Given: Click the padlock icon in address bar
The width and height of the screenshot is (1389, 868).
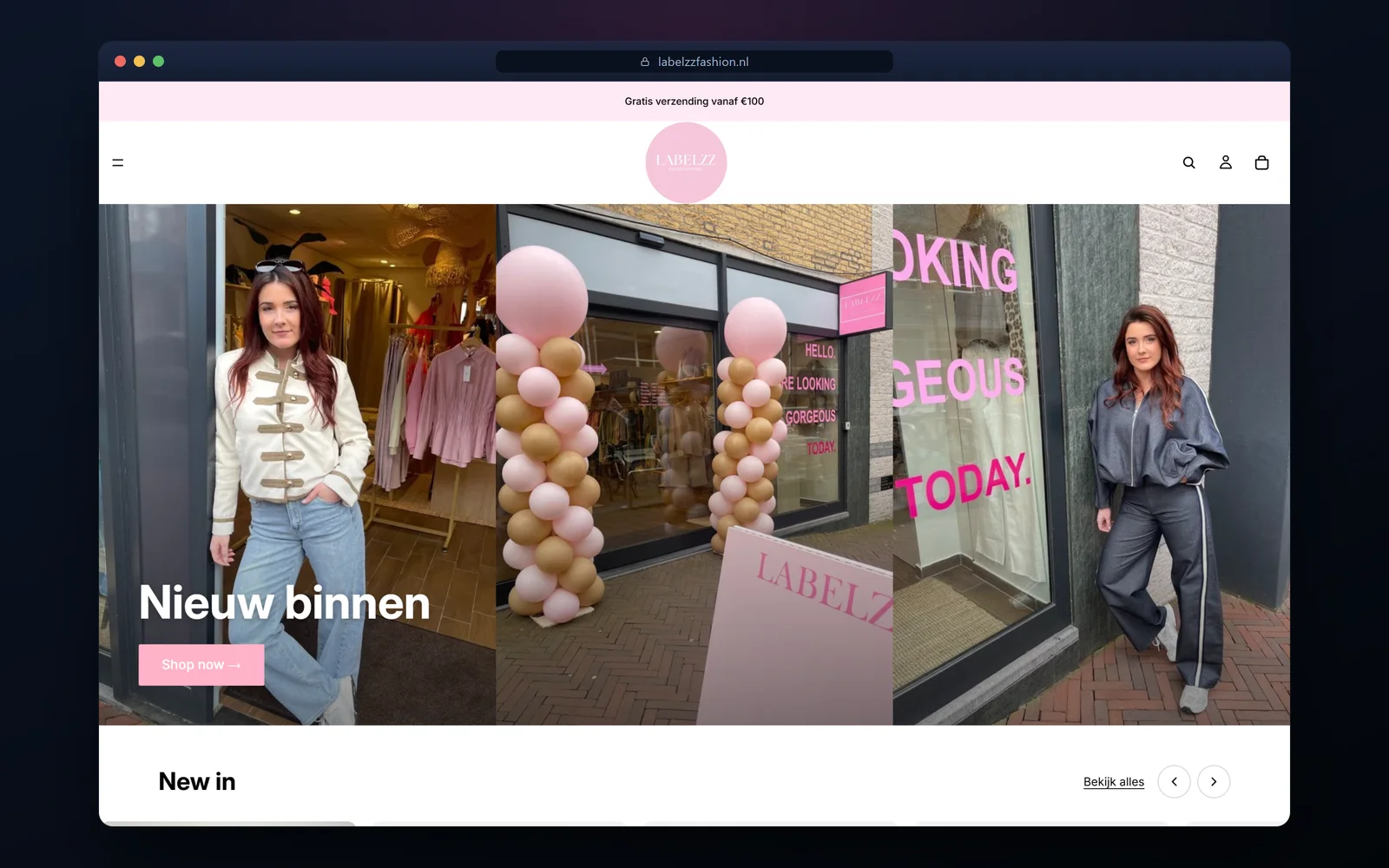Looking at the screenshot, I should [x=645, y=62].
